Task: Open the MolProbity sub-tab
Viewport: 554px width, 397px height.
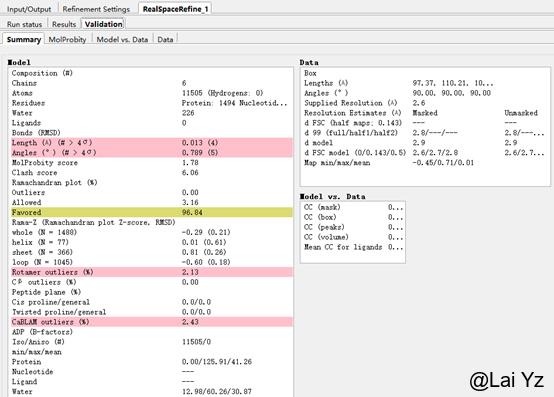Action: click(x=67, y=40)
